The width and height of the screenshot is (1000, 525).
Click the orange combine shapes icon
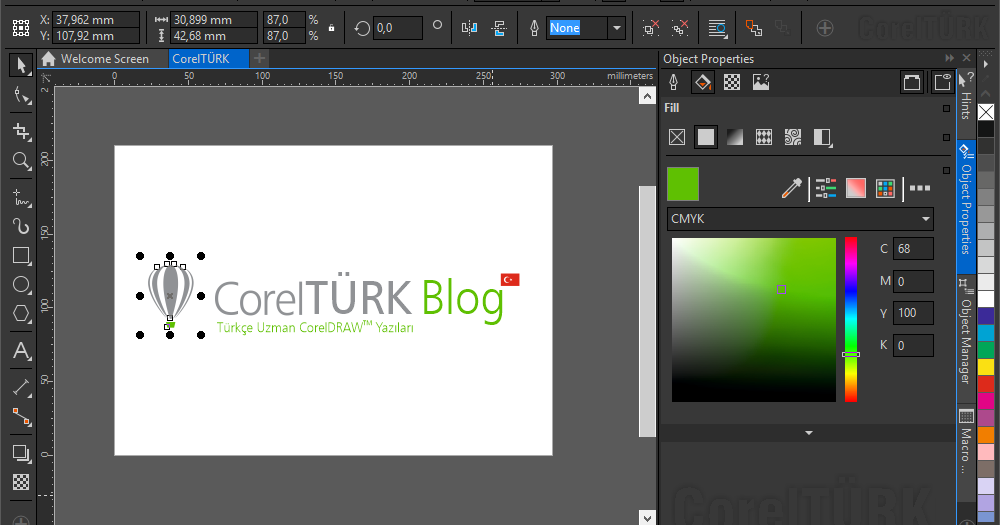[754, 27]
